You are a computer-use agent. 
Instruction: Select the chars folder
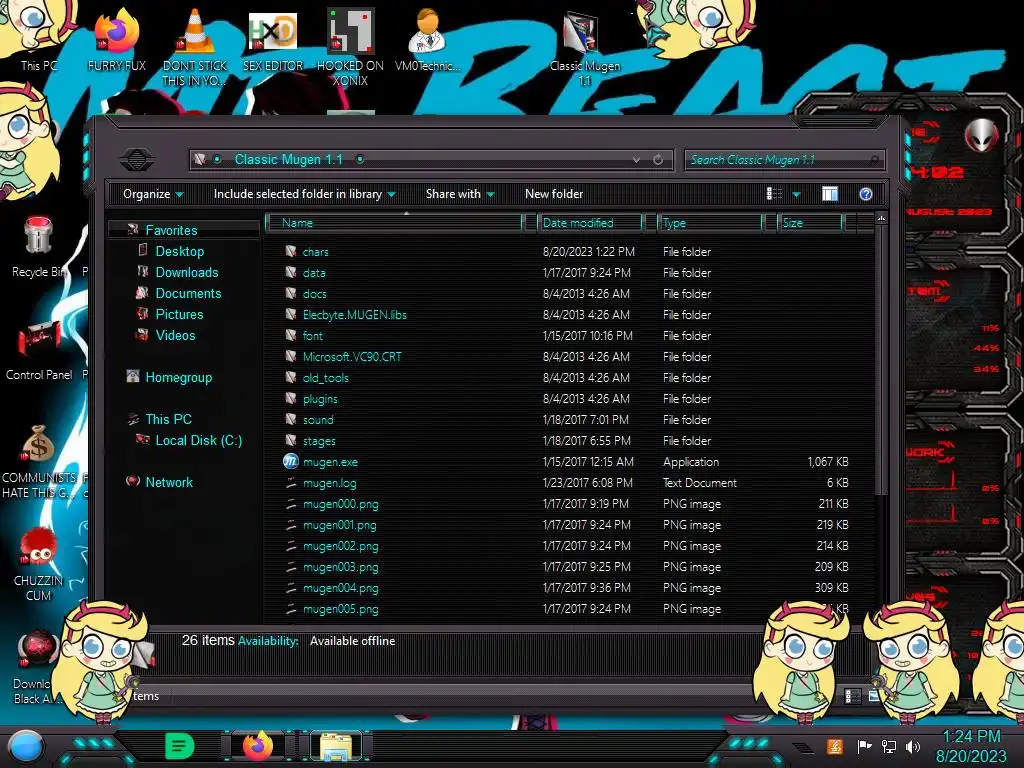[x=315, y=251]
